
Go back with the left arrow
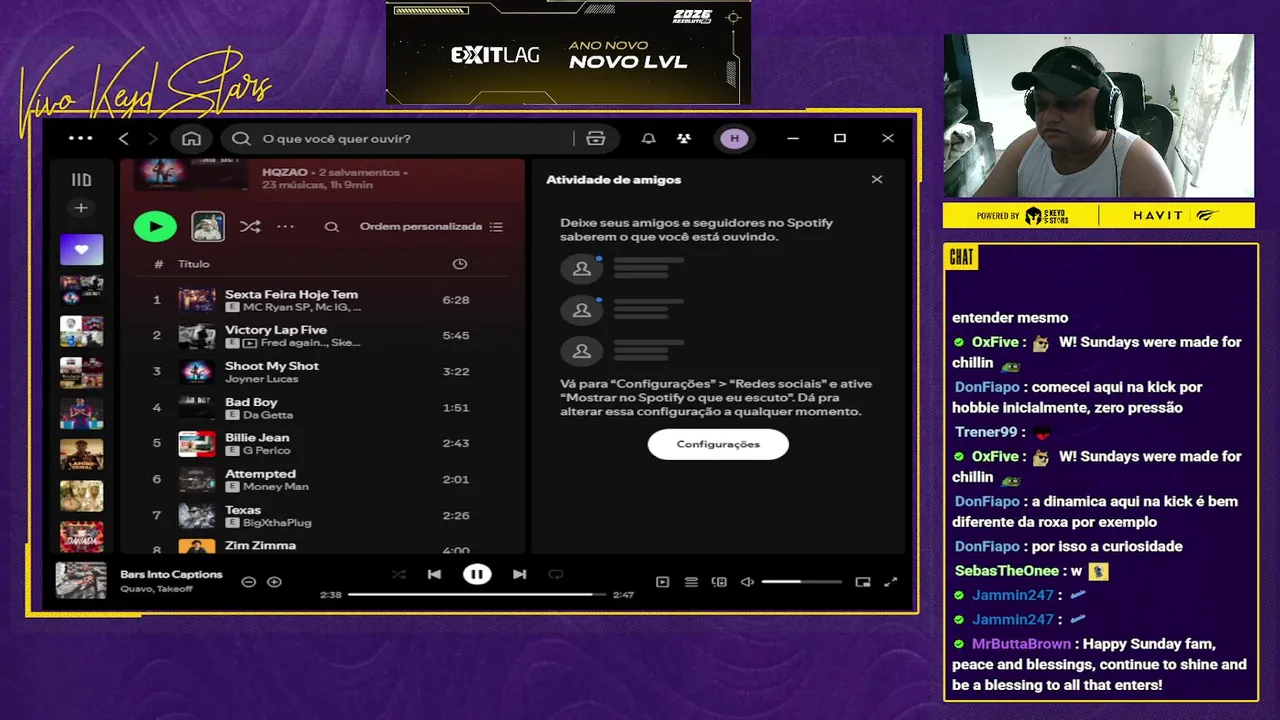coord(124,138)
